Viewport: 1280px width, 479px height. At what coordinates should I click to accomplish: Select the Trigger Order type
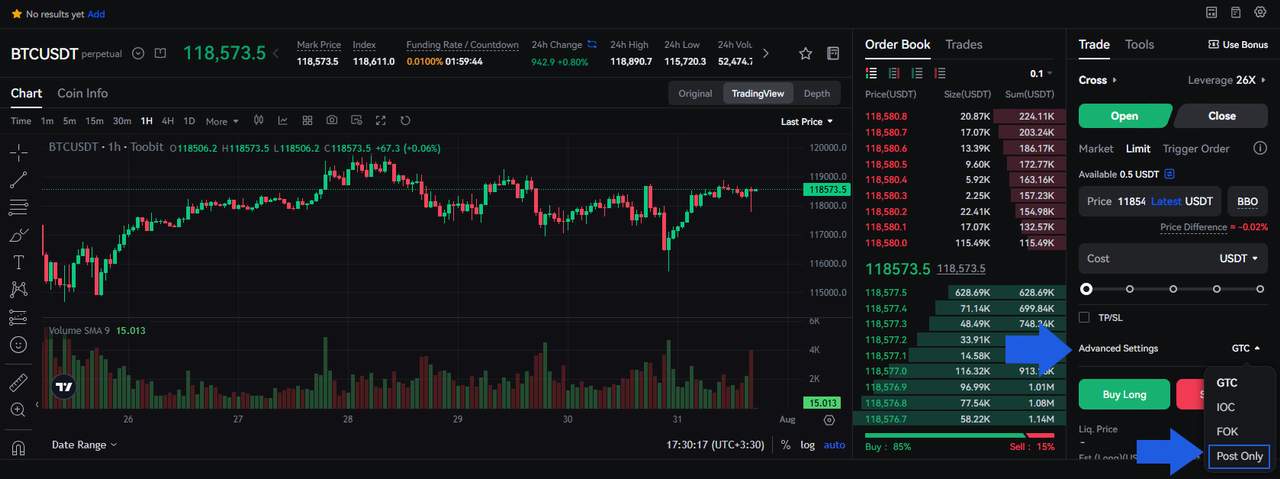coord(1196,148)
